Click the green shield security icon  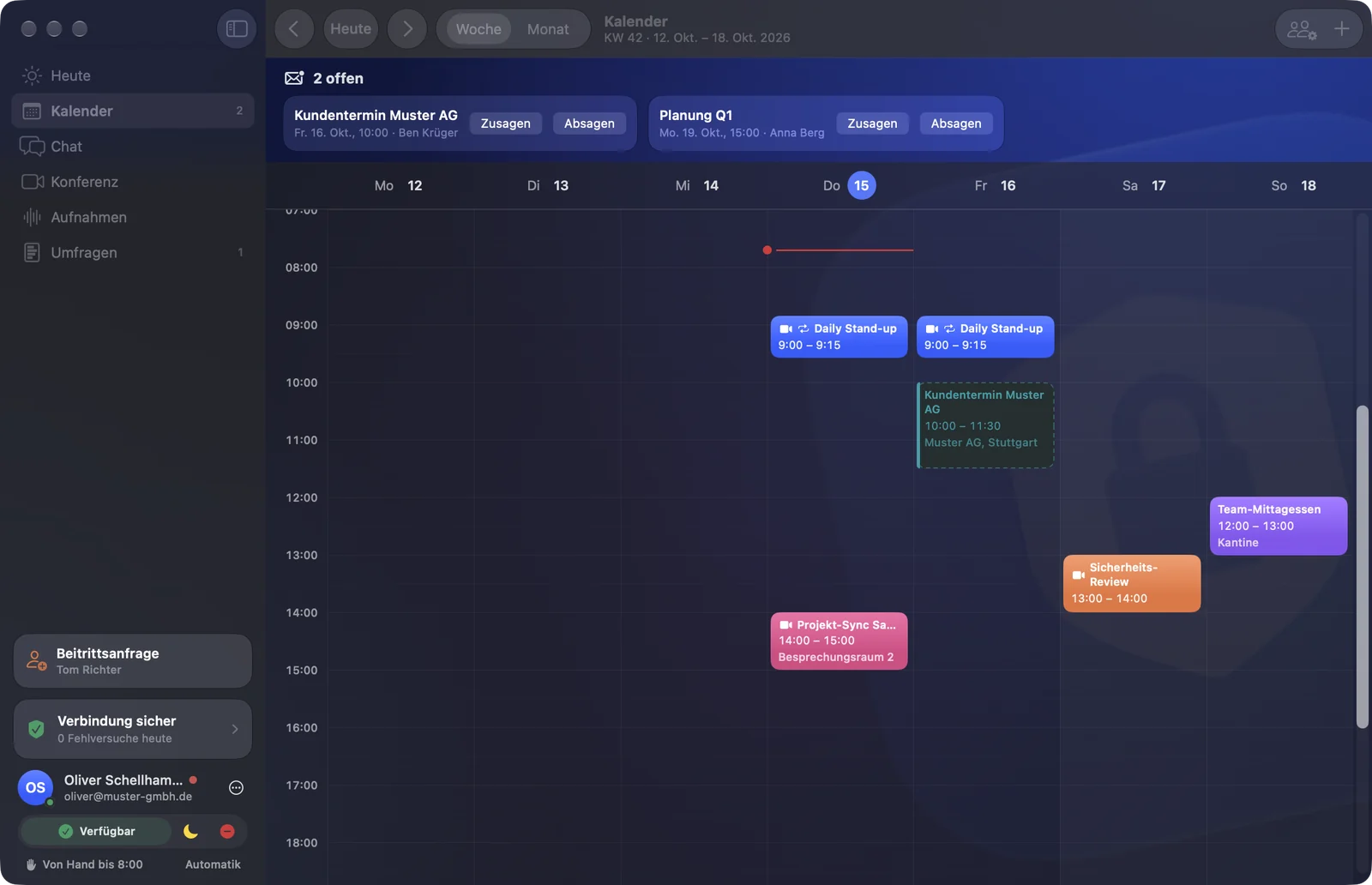tap(36, 729)
